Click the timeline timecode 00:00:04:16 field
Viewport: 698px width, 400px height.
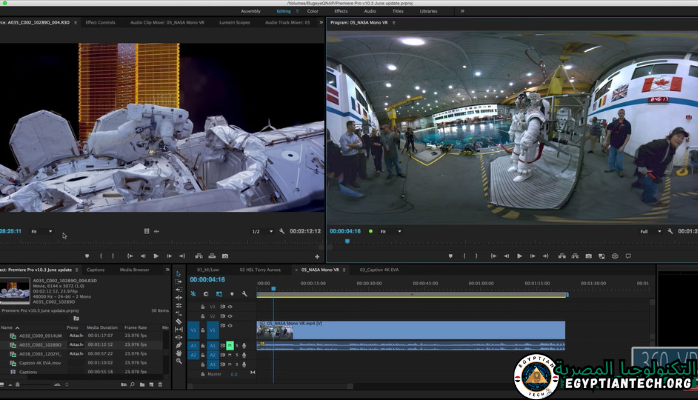(207, 280)
